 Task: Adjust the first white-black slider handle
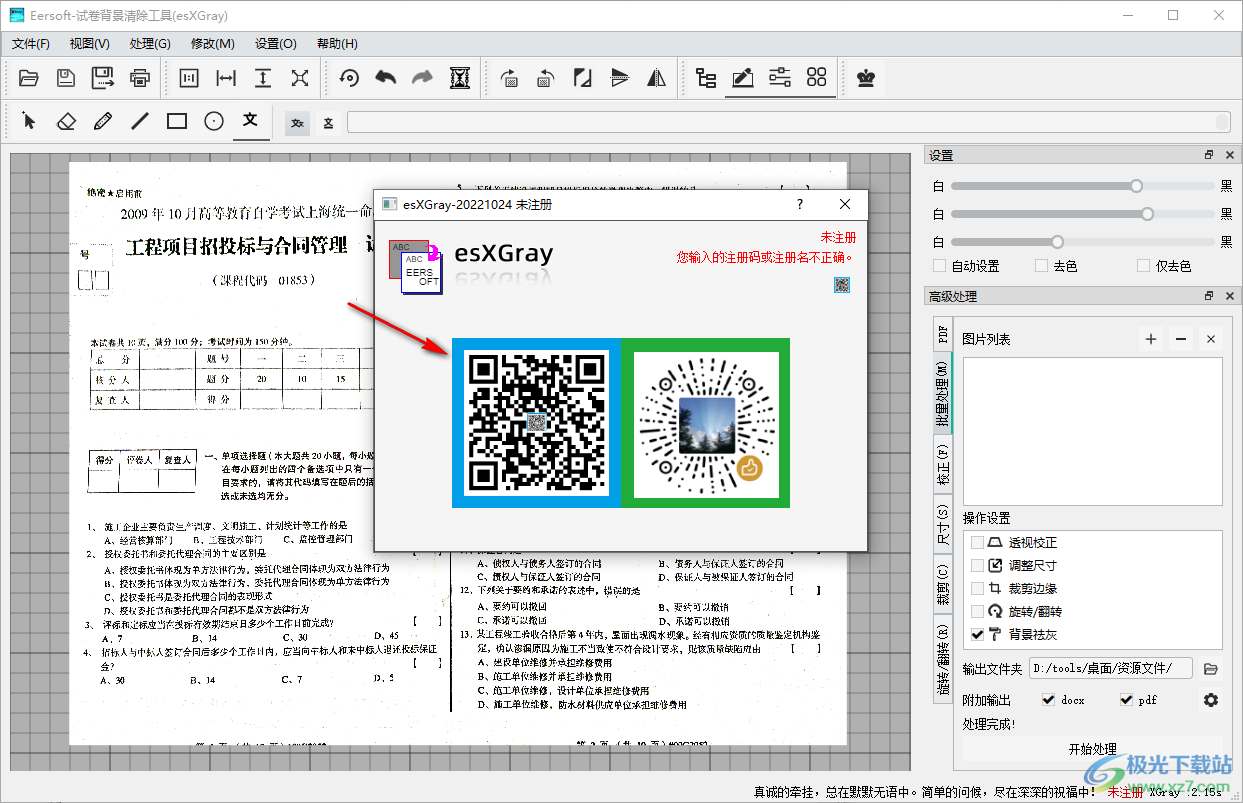1136,186
